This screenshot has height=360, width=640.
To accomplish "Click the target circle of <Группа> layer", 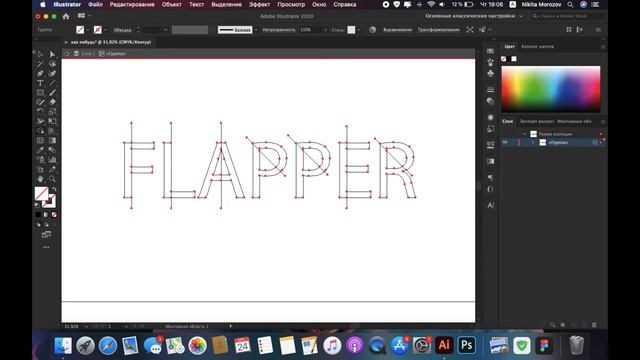I will [595, 142].
